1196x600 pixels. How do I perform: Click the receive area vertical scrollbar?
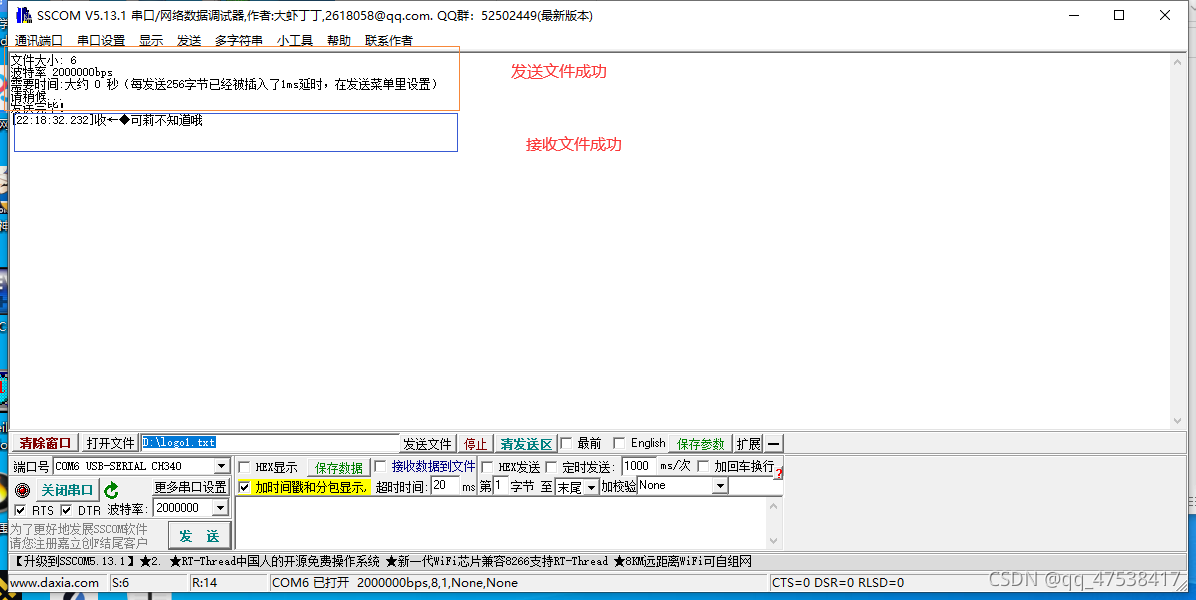click(x=1177, y=240)
